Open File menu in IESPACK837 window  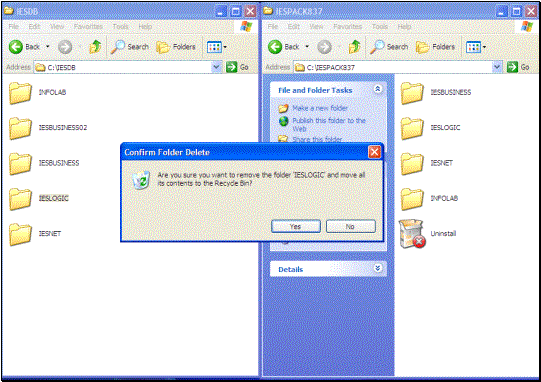click(273, 27)
